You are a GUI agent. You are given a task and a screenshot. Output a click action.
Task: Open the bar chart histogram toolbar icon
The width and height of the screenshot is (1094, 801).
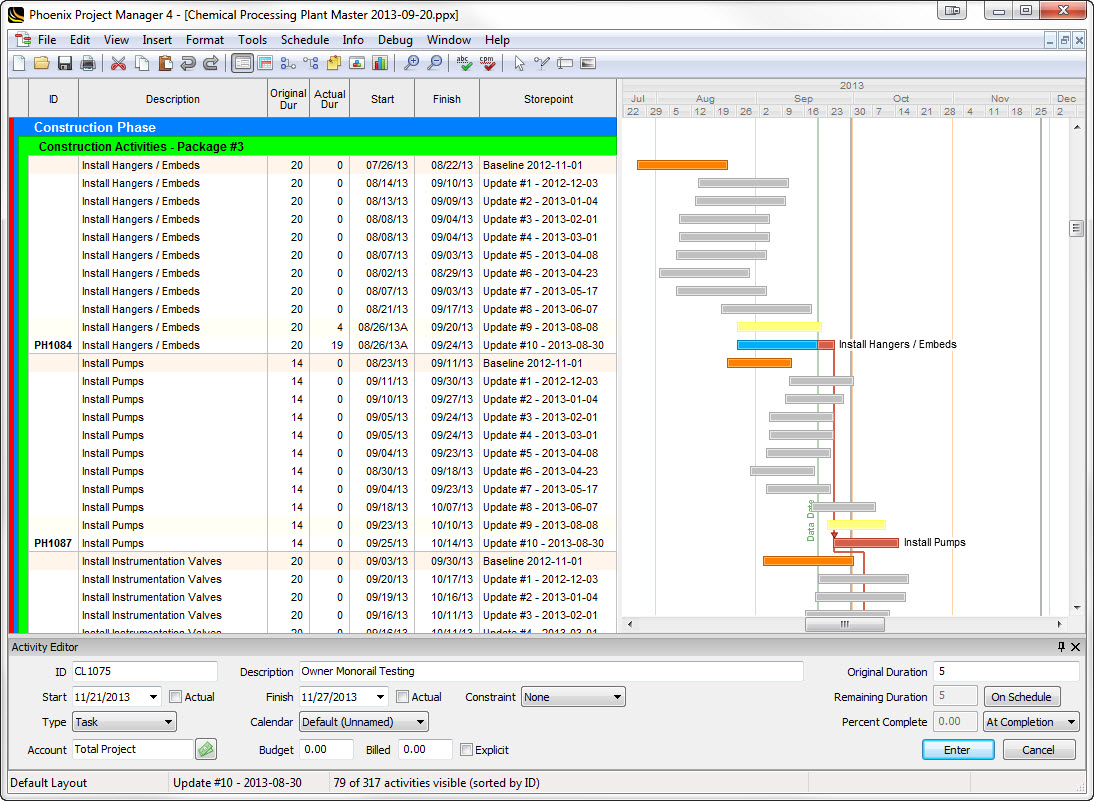[x=380, y=63]
